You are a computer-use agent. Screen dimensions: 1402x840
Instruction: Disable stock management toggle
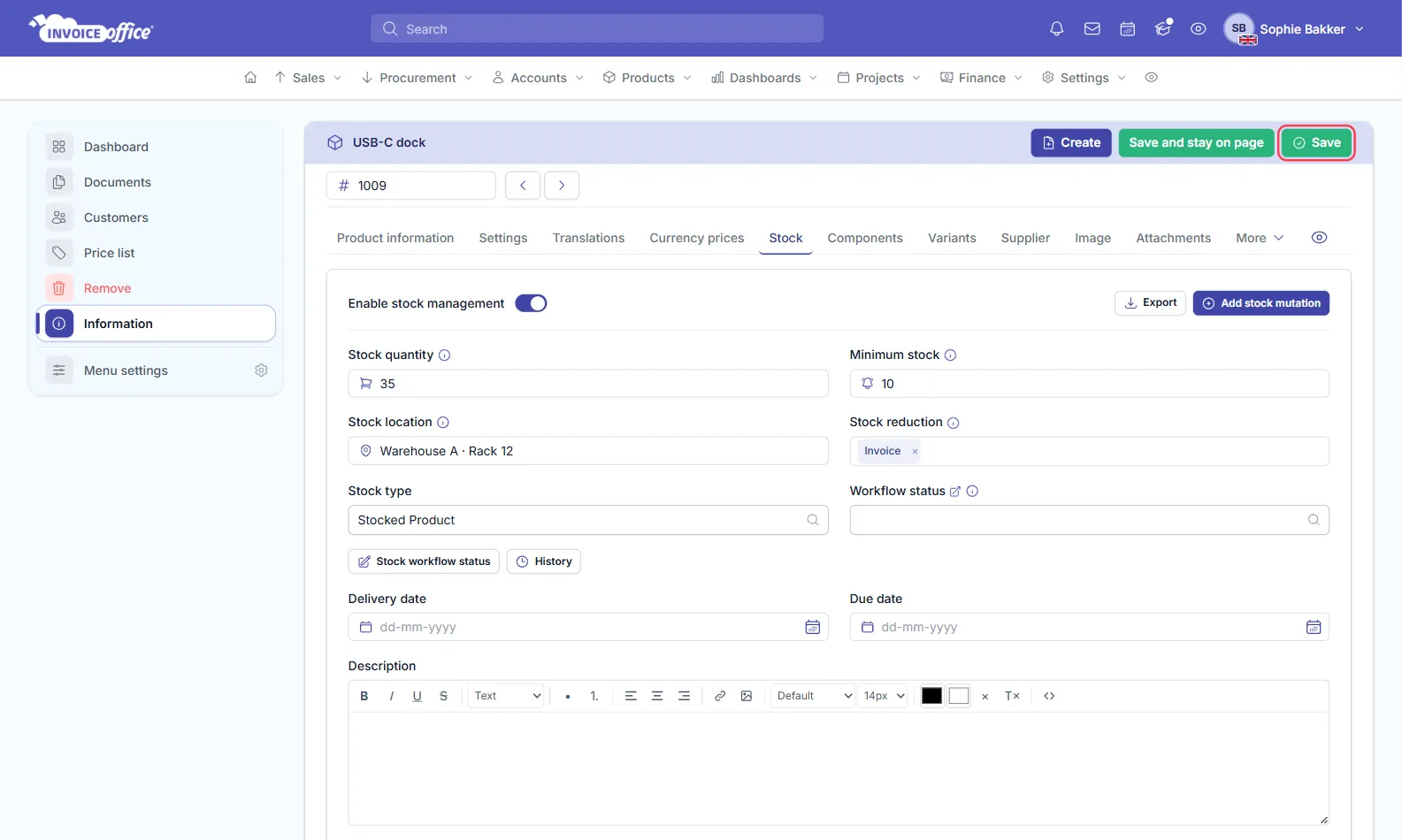(531, 303)
